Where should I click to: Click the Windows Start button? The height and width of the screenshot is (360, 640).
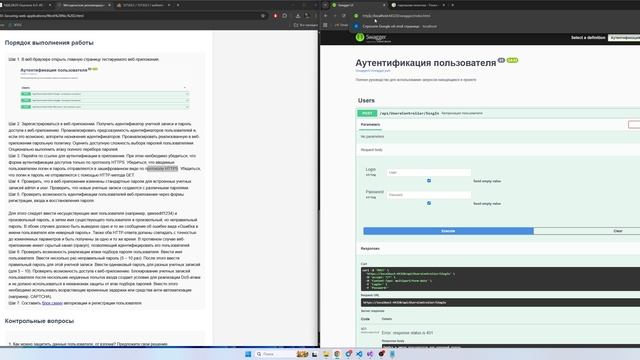coord(248,354)
